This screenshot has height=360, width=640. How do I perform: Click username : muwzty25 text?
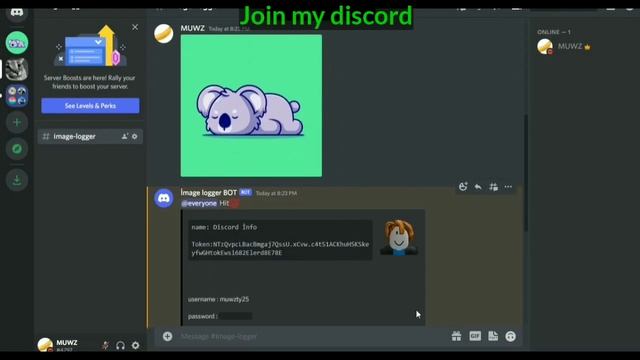[218, 299]
